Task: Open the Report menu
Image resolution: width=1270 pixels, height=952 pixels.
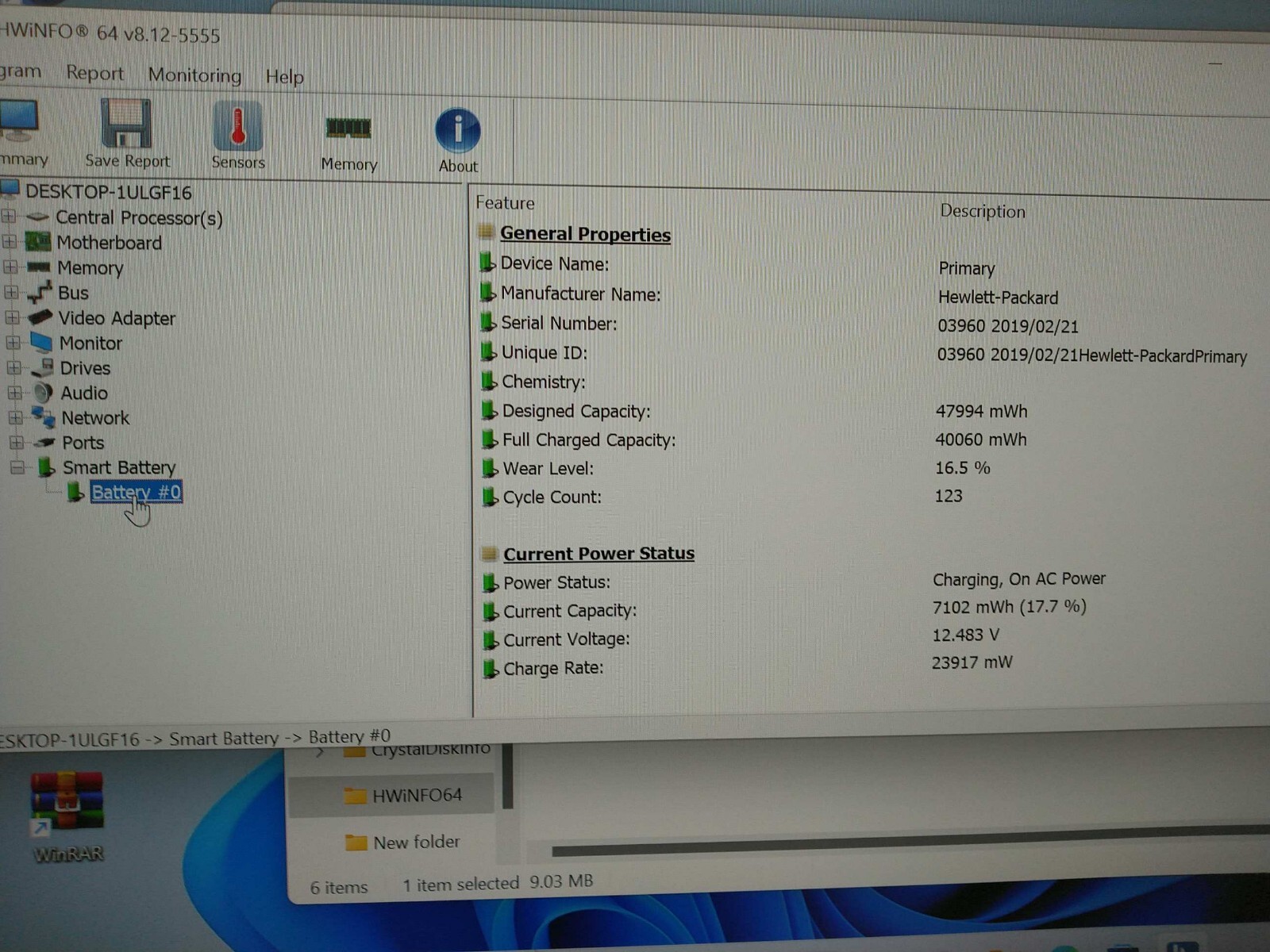Action: [95, 73]
